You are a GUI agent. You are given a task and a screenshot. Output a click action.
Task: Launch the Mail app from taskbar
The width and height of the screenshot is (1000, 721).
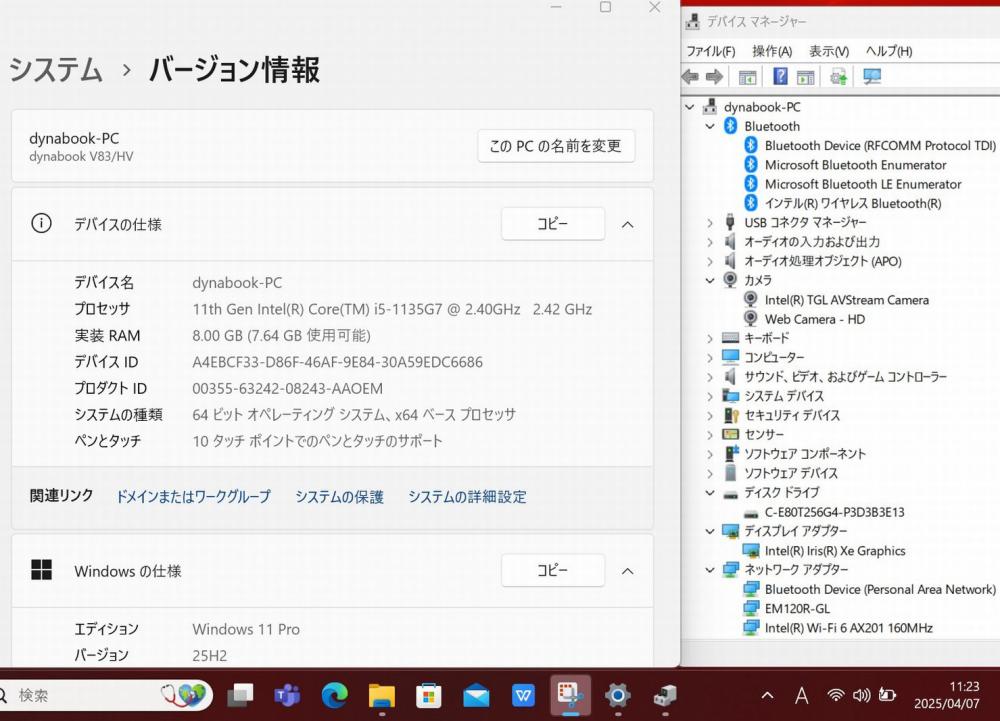coord(476,695)
